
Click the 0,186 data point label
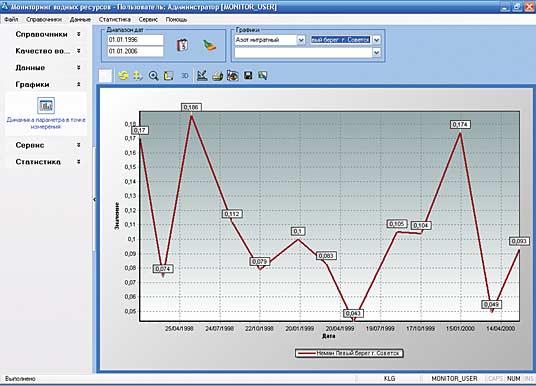coord(191,107)
